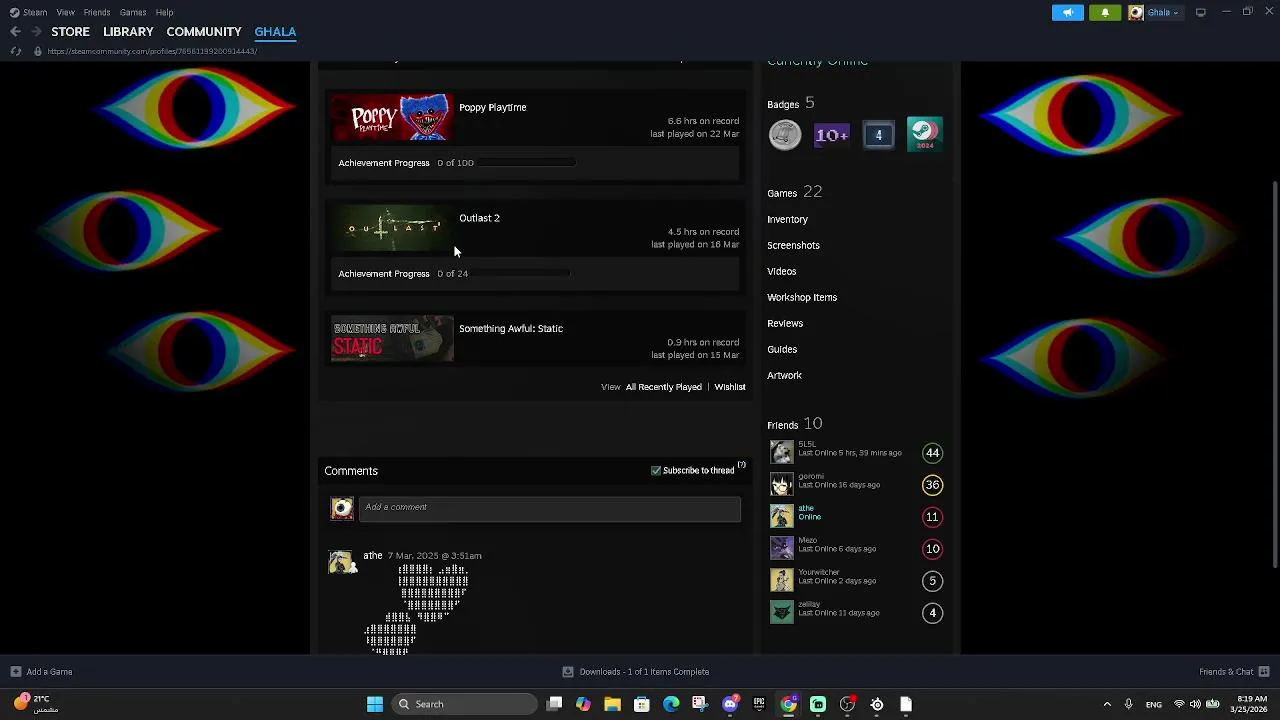Open the Guides link
Screen dimensions: 1280x720
(782, 349)
